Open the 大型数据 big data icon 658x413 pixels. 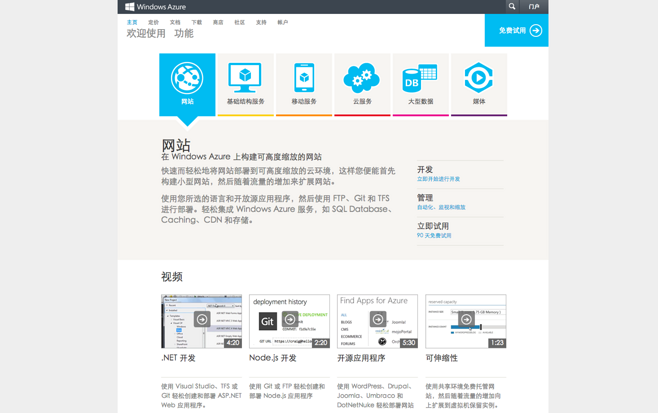click(x=420, y=80)
